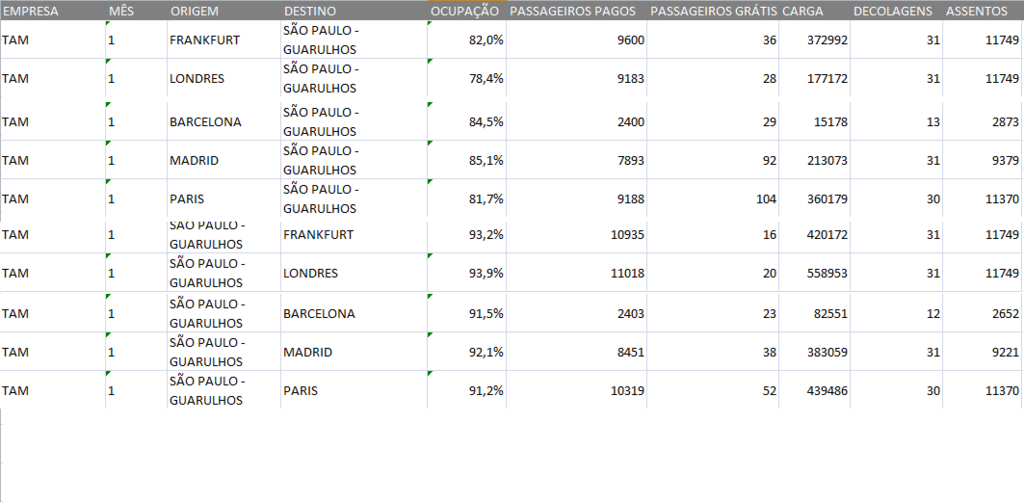Select the PASSAGEIROS PAGOS column header
The image size is (1024, 502).
point(577,11)
